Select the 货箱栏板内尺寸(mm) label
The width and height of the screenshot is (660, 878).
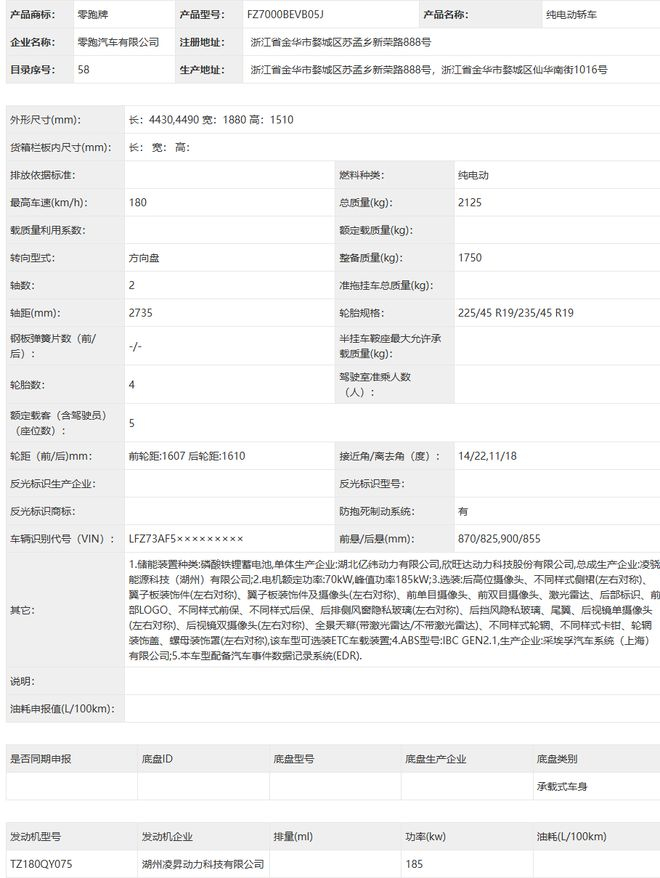[61, 147]
